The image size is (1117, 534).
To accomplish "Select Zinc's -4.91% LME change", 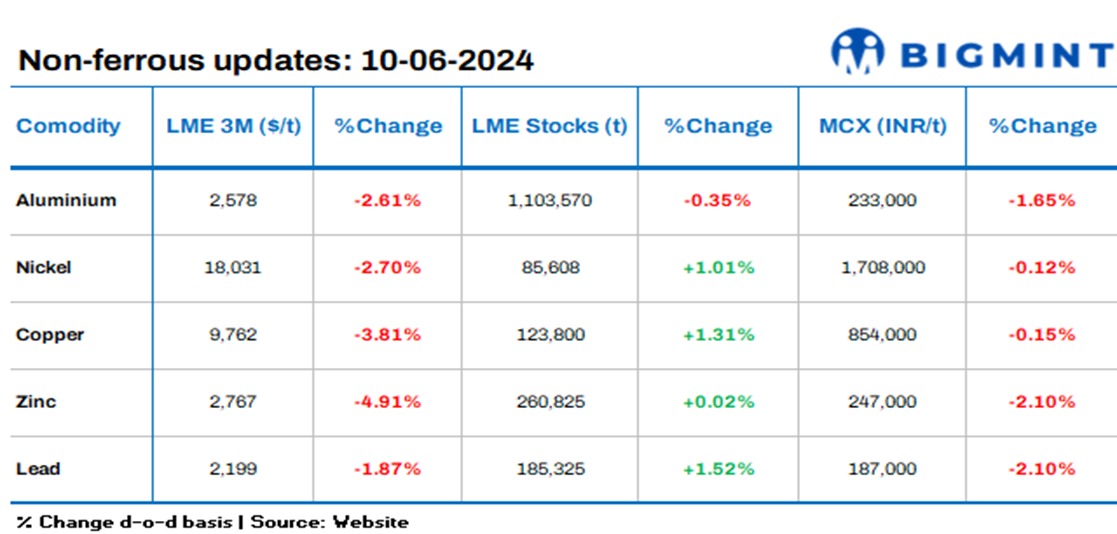I will (387, 402).
